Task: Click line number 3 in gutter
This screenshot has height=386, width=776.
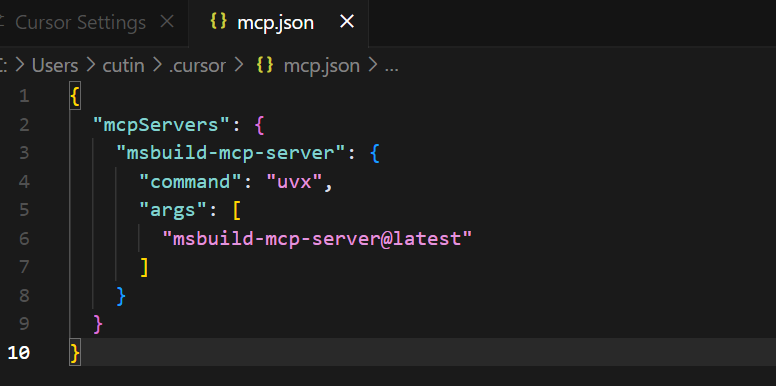Action: click(x=24, y=153)
